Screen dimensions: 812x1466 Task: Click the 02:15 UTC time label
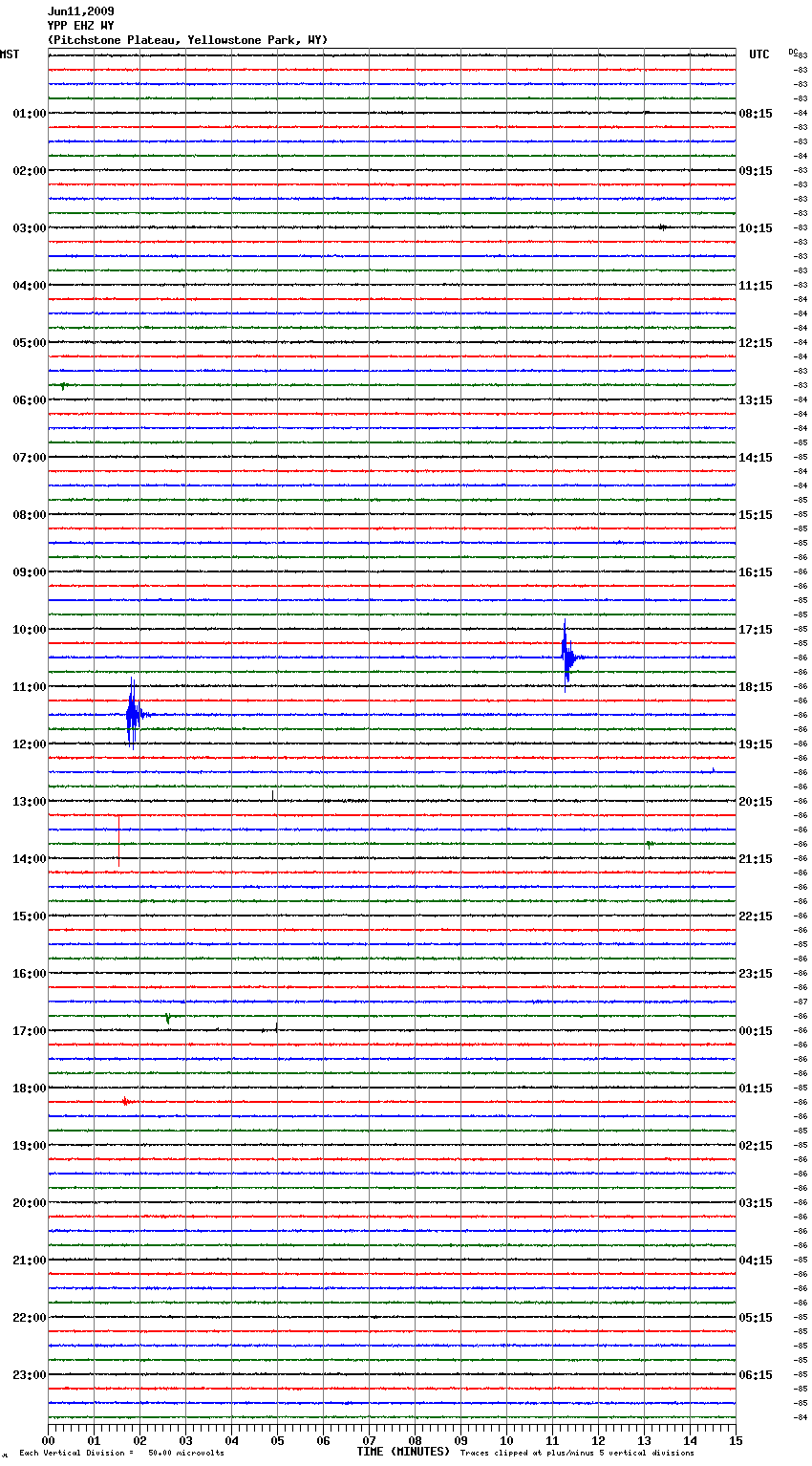click(756, 1146)
